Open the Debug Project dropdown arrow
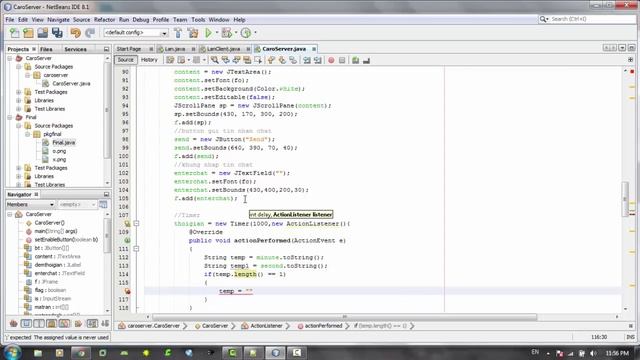The height and width of the screenshot is (360, 640). (236, 33)
